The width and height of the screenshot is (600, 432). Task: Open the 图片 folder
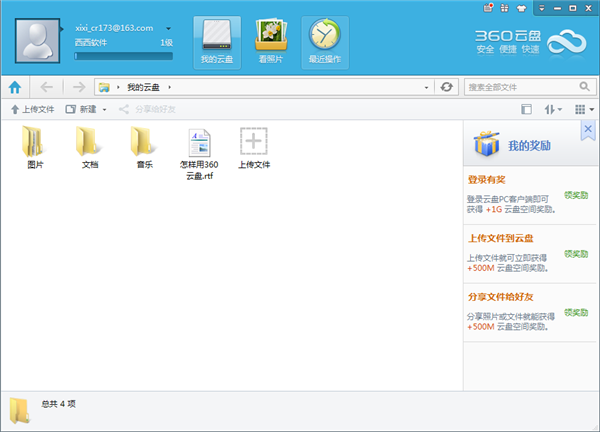tap(36, 149)
